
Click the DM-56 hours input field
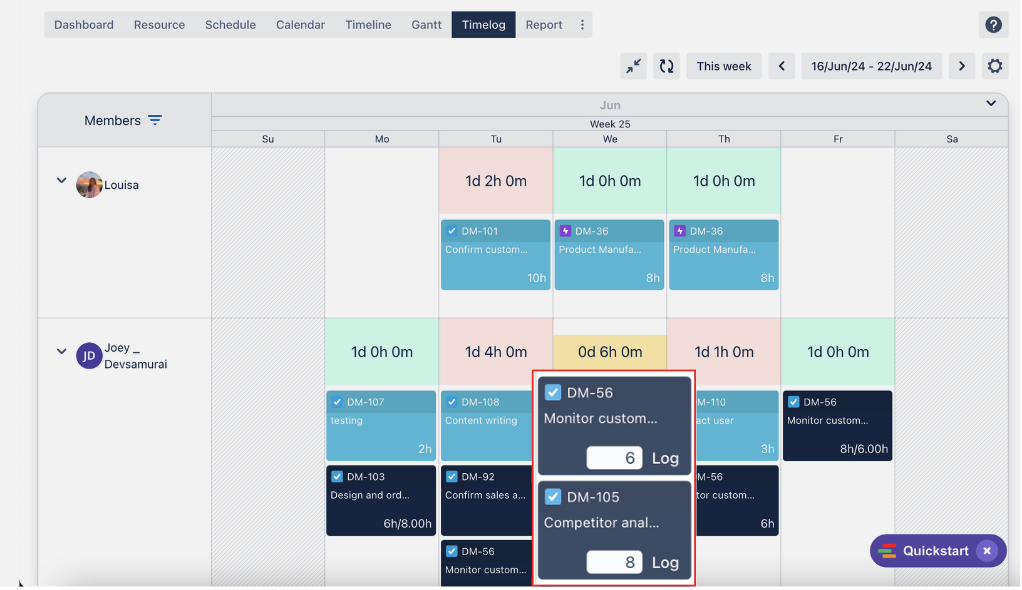[614, 458]
